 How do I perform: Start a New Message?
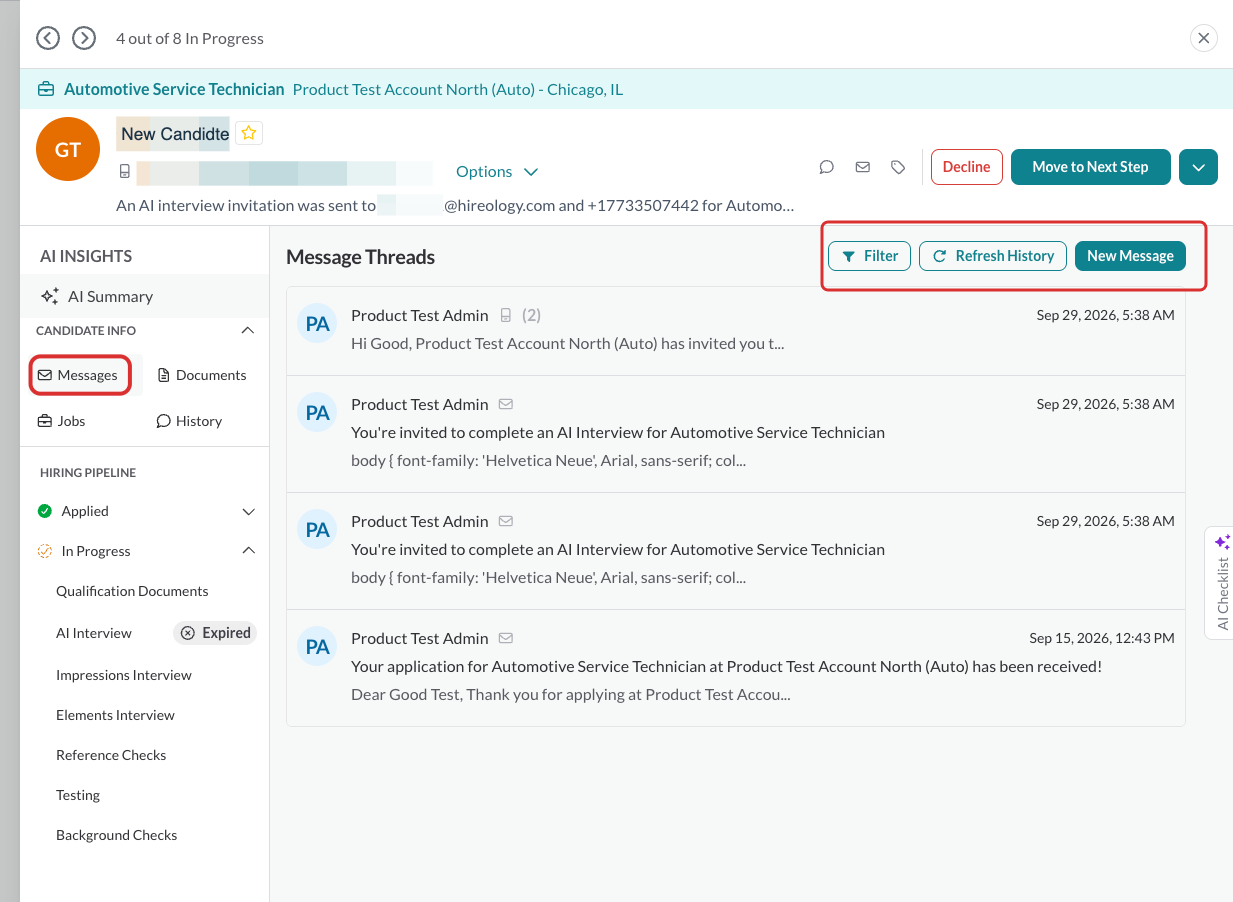tap(1130, 256)
